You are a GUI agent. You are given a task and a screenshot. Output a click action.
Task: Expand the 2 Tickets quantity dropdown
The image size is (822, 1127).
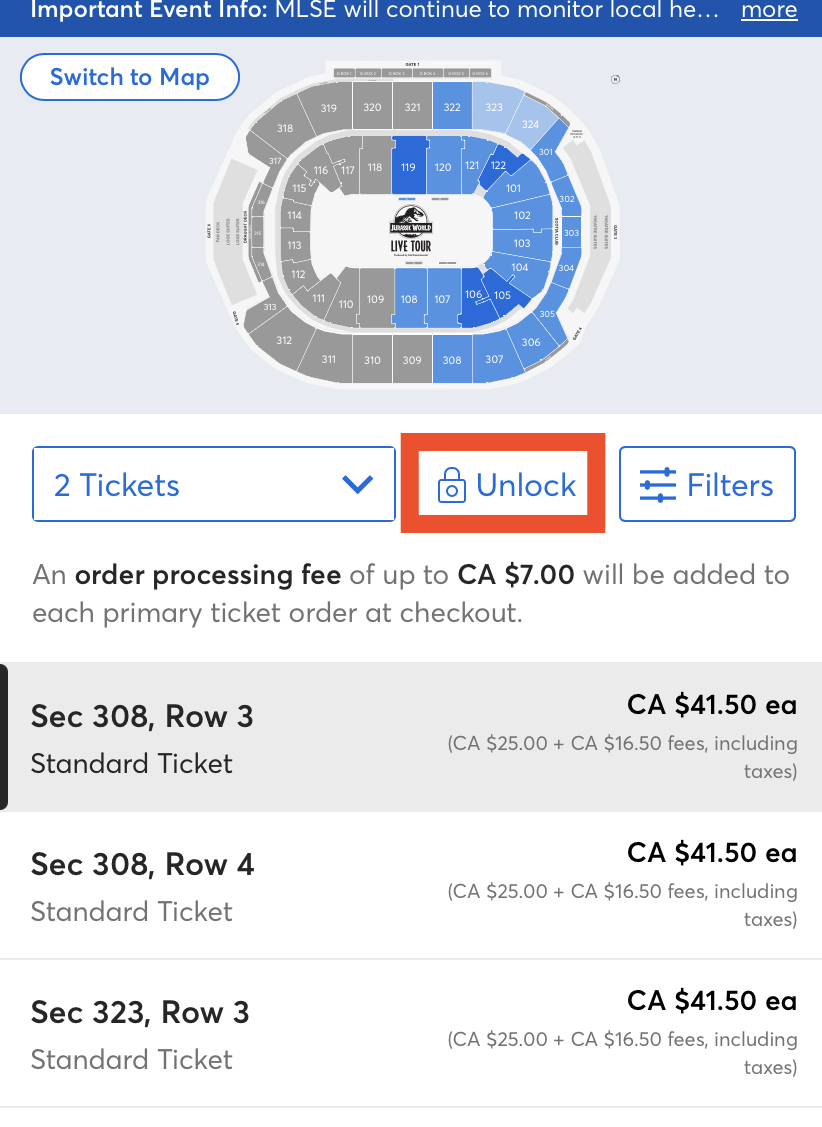coord(213,484)
